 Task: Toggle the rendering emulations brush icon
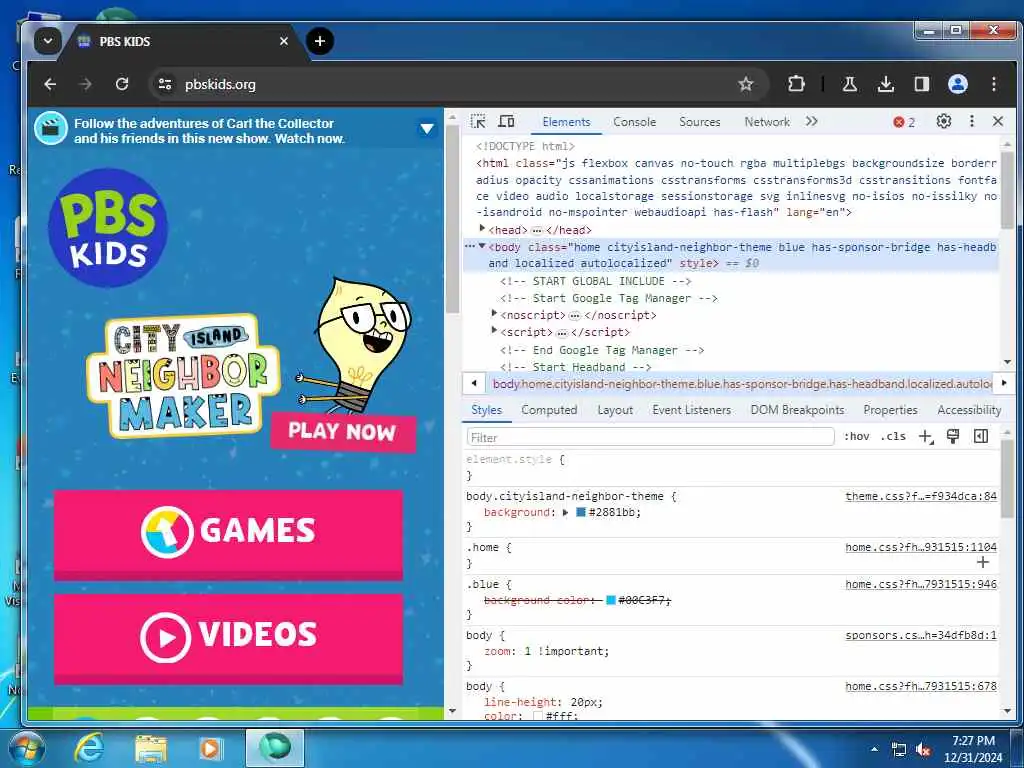coord(953,436)
